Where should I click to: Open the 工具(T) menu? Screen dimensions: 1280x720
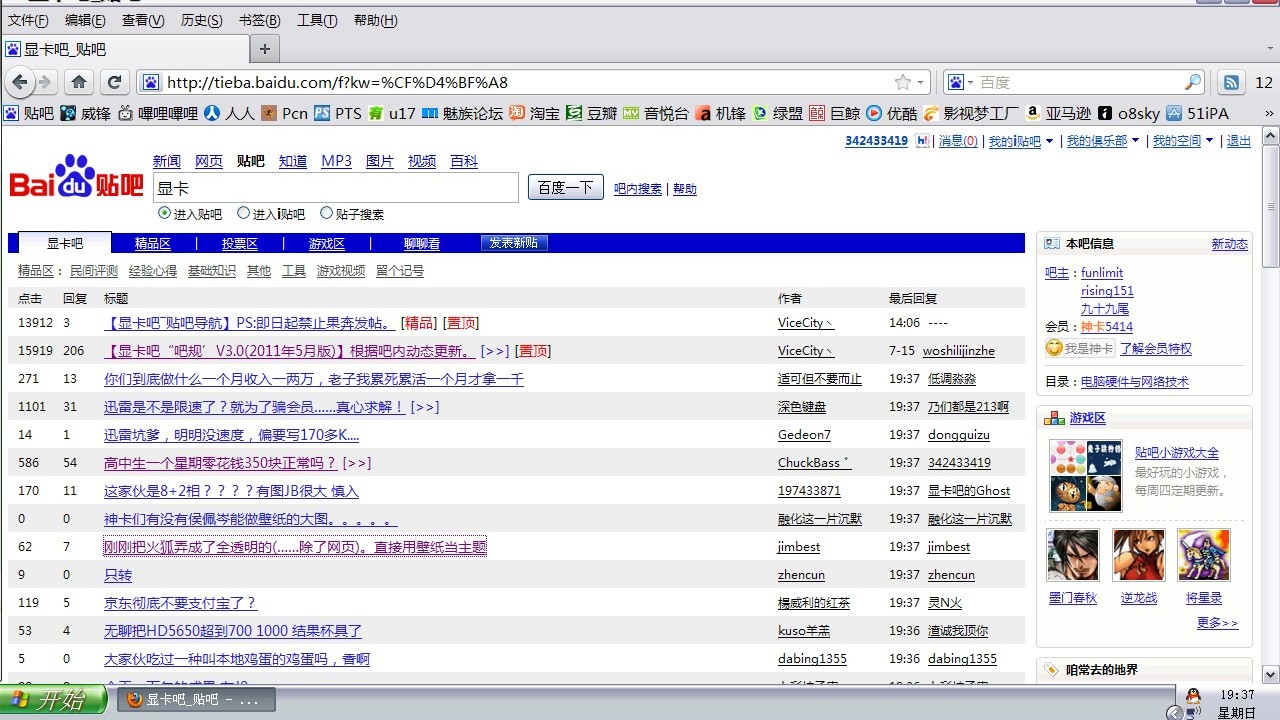[x=317, y=20]
